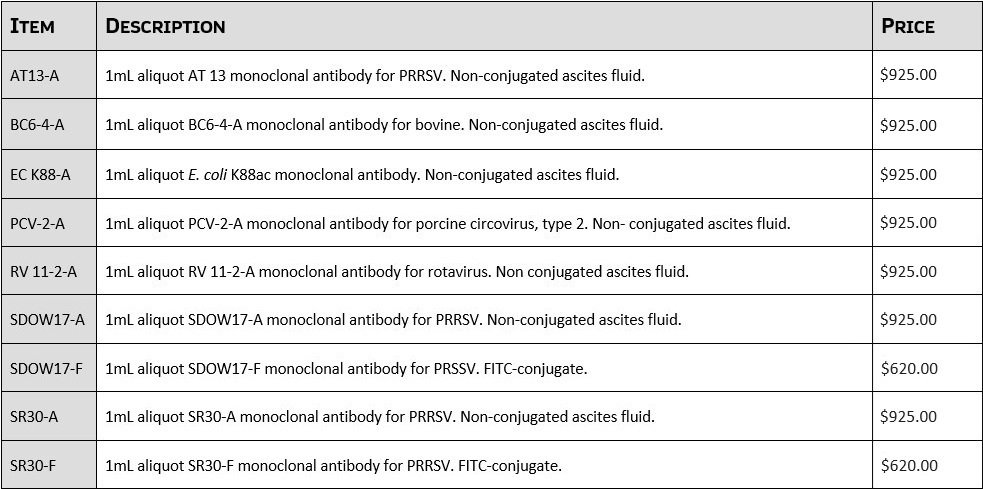Screen dimensions: 983x489
Task: Select the EC K88-A item cell
Action: (40, 174)
